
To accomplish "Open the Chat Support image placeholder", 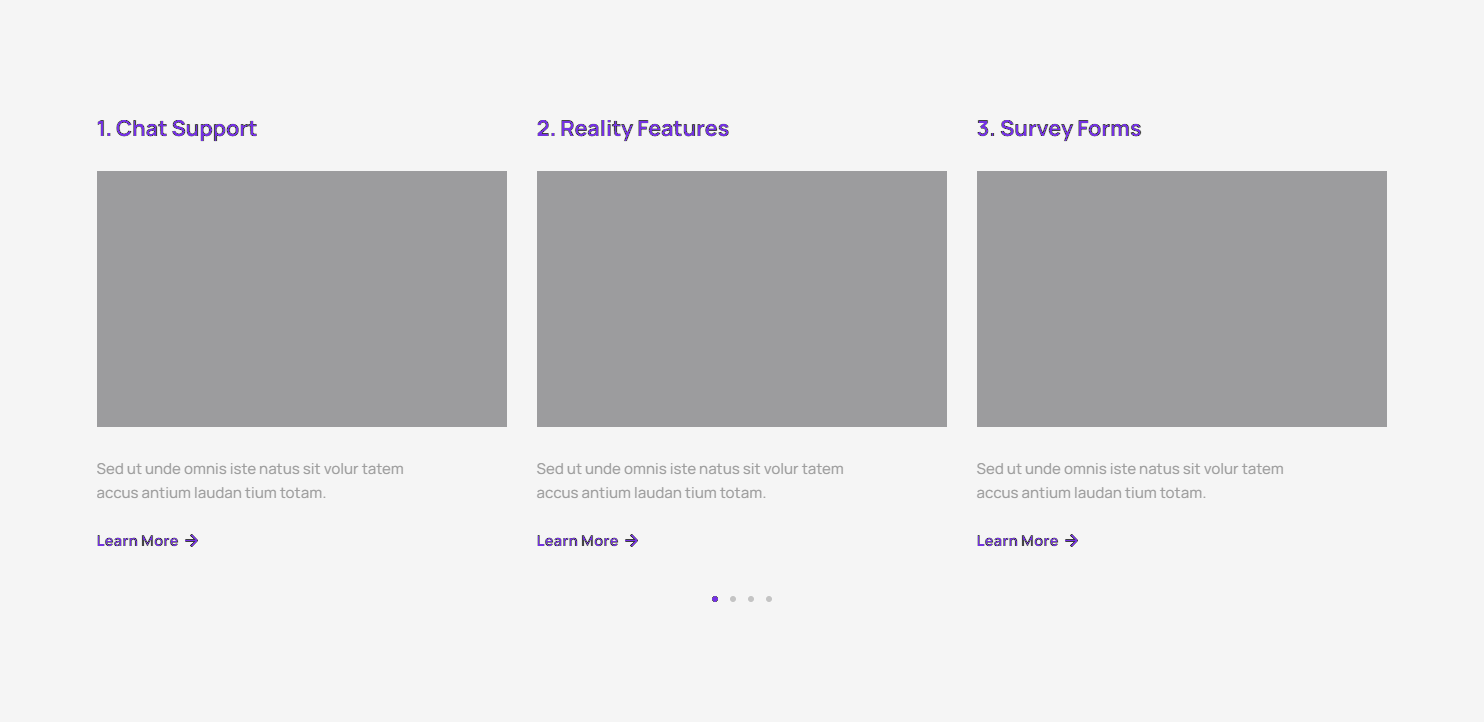I will coord(302,299).
